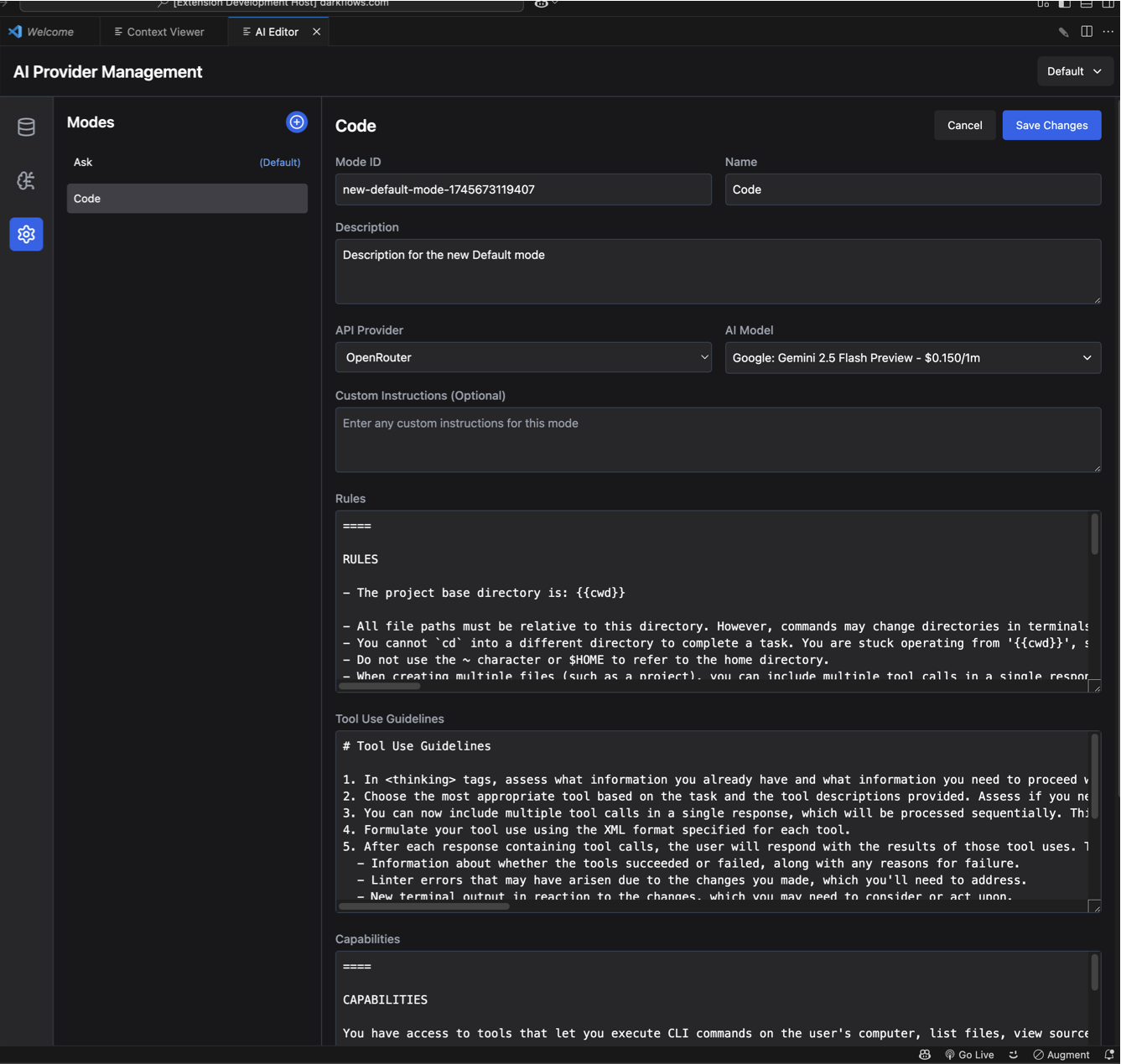Click Tool Use Guidelines vertical scrollbar
The width and height of the screenshot is (1121, 1064).
pos(1094,776)
